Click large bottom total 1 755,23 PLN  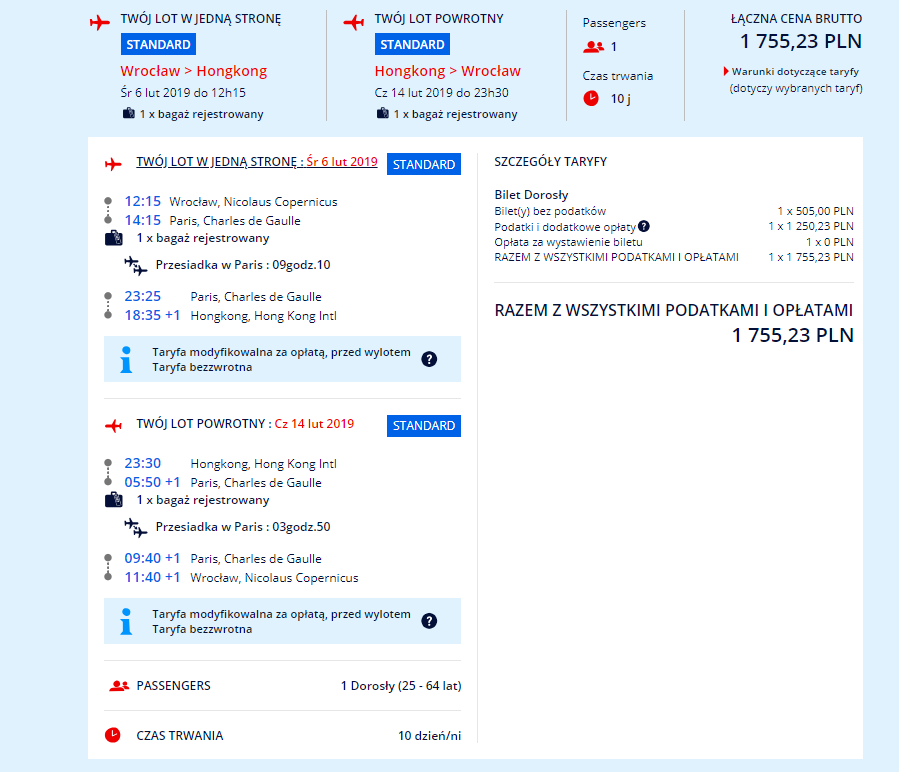pos(793,335)
